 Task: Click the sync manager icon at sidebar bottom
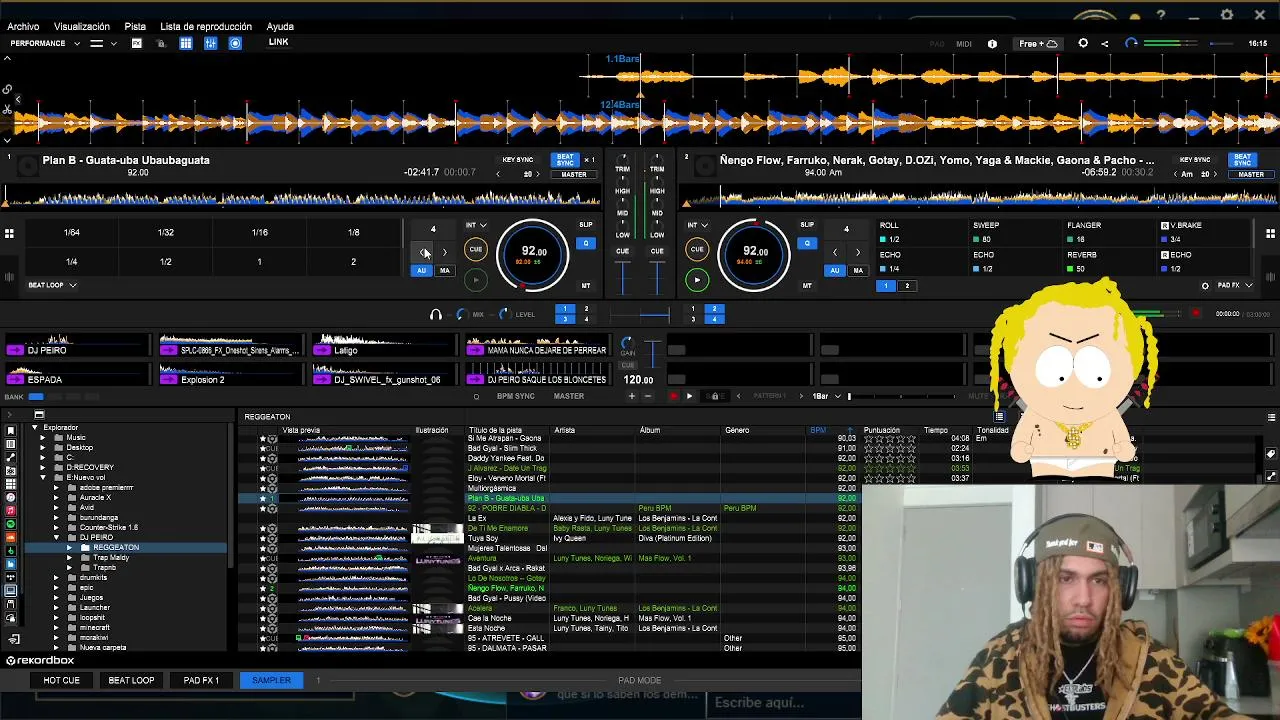tap(14, 639)
